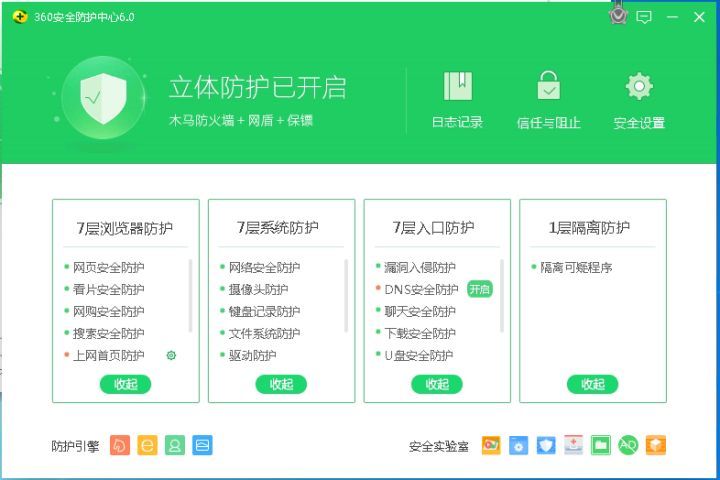Select 隔离可疑程序 item
The width and height of the screenshot is (720, 480).
[x=576, y=267]
